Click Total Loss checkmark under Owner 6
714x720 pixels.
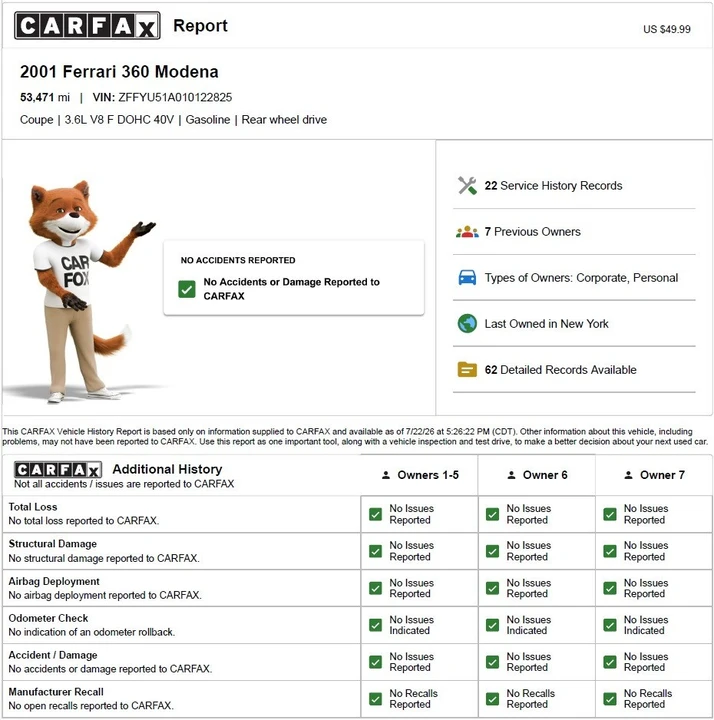(492, 514)
